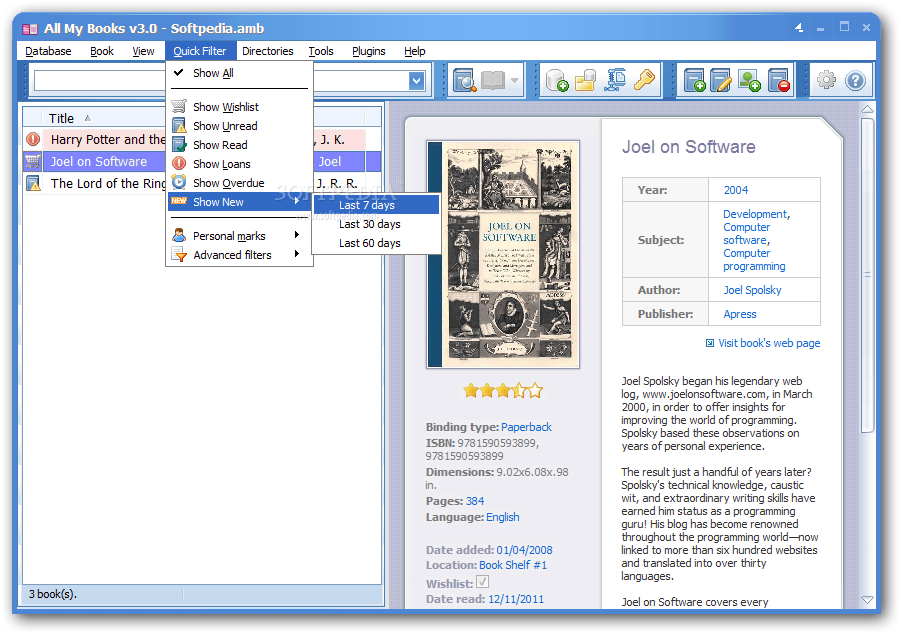Viewport: 901px width, 634px height.
Task: Open the Plugins menu
Action: point(368,51)
